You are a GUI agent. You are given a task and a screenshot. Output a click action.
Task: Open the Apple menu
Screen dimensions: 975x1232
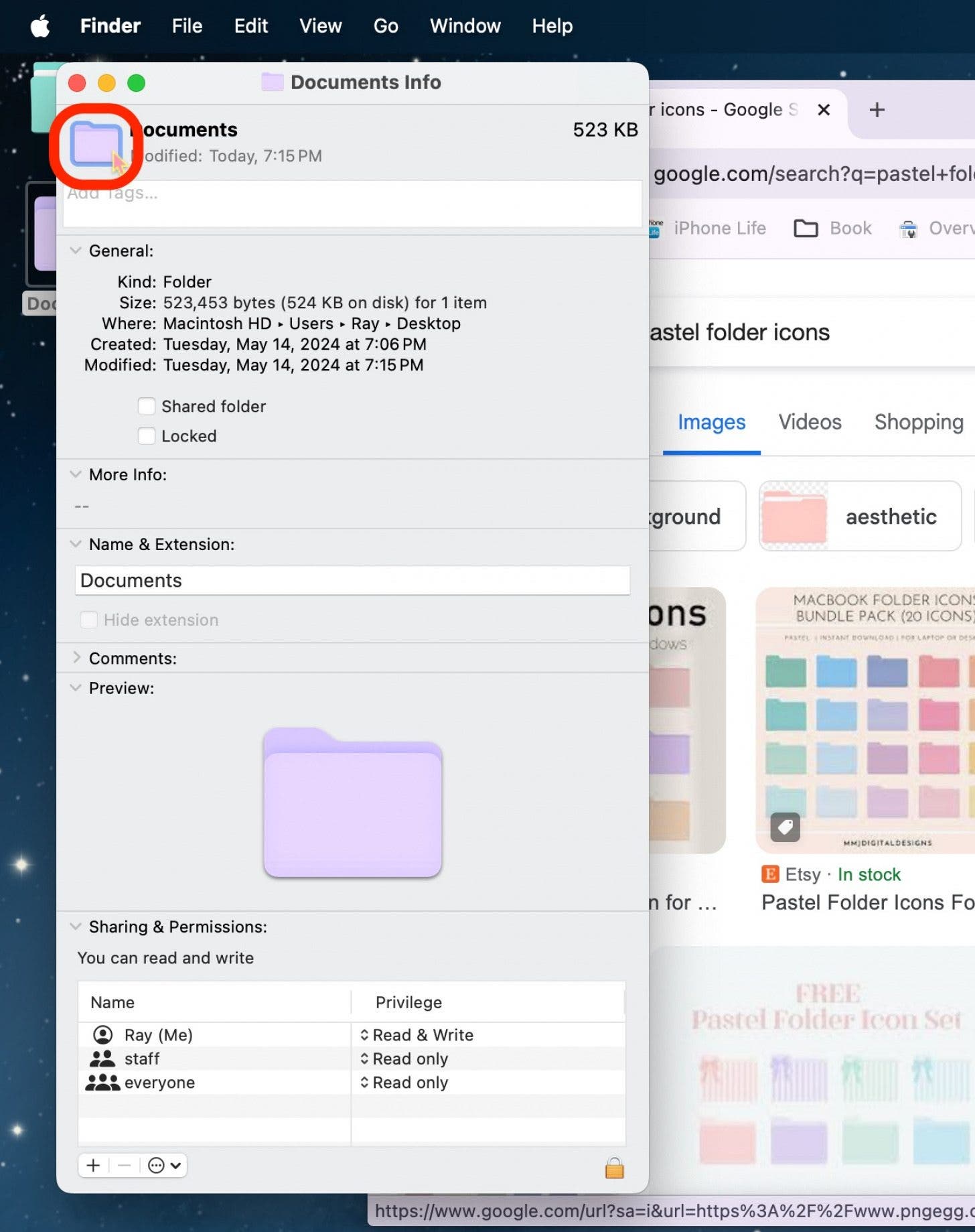[x=40, y=26]
